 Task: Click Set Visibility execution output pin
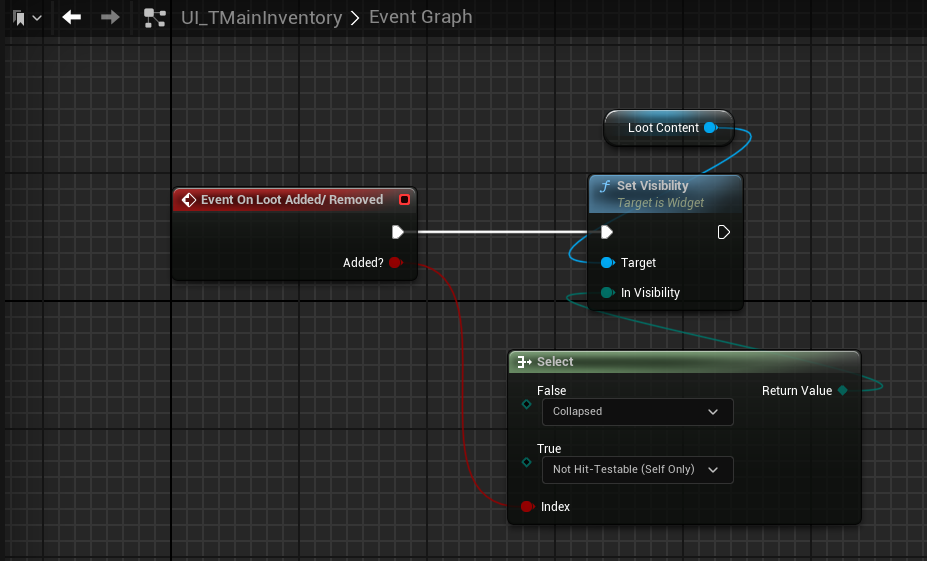click(723, 232)
